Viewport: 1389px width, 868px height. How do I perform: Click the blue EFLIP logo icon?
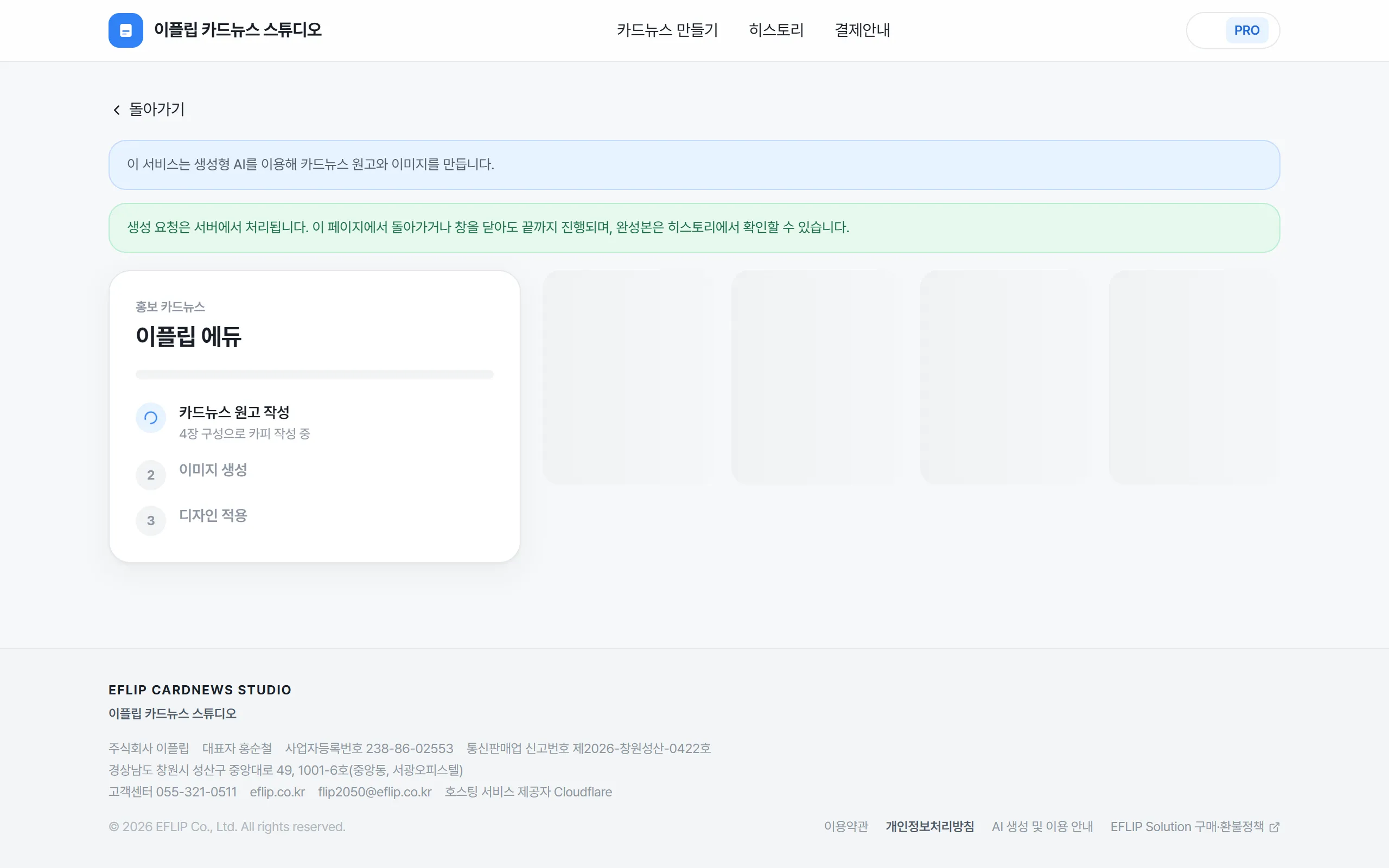point(126,30)
